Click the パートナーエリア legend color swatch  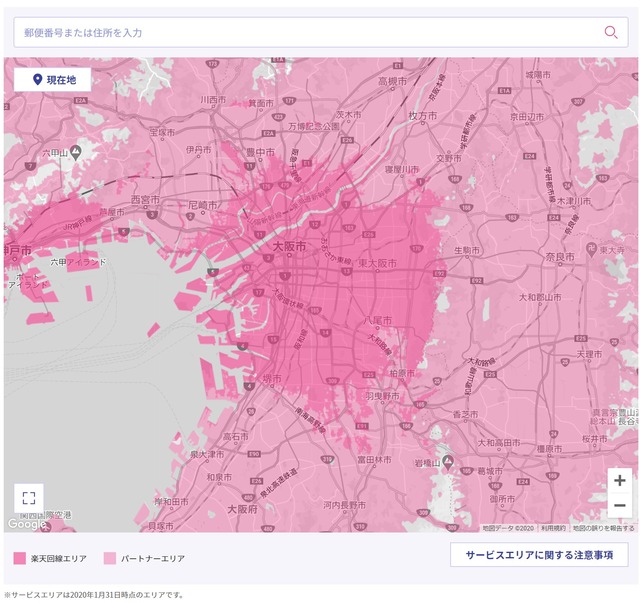[x=110, y=558]
